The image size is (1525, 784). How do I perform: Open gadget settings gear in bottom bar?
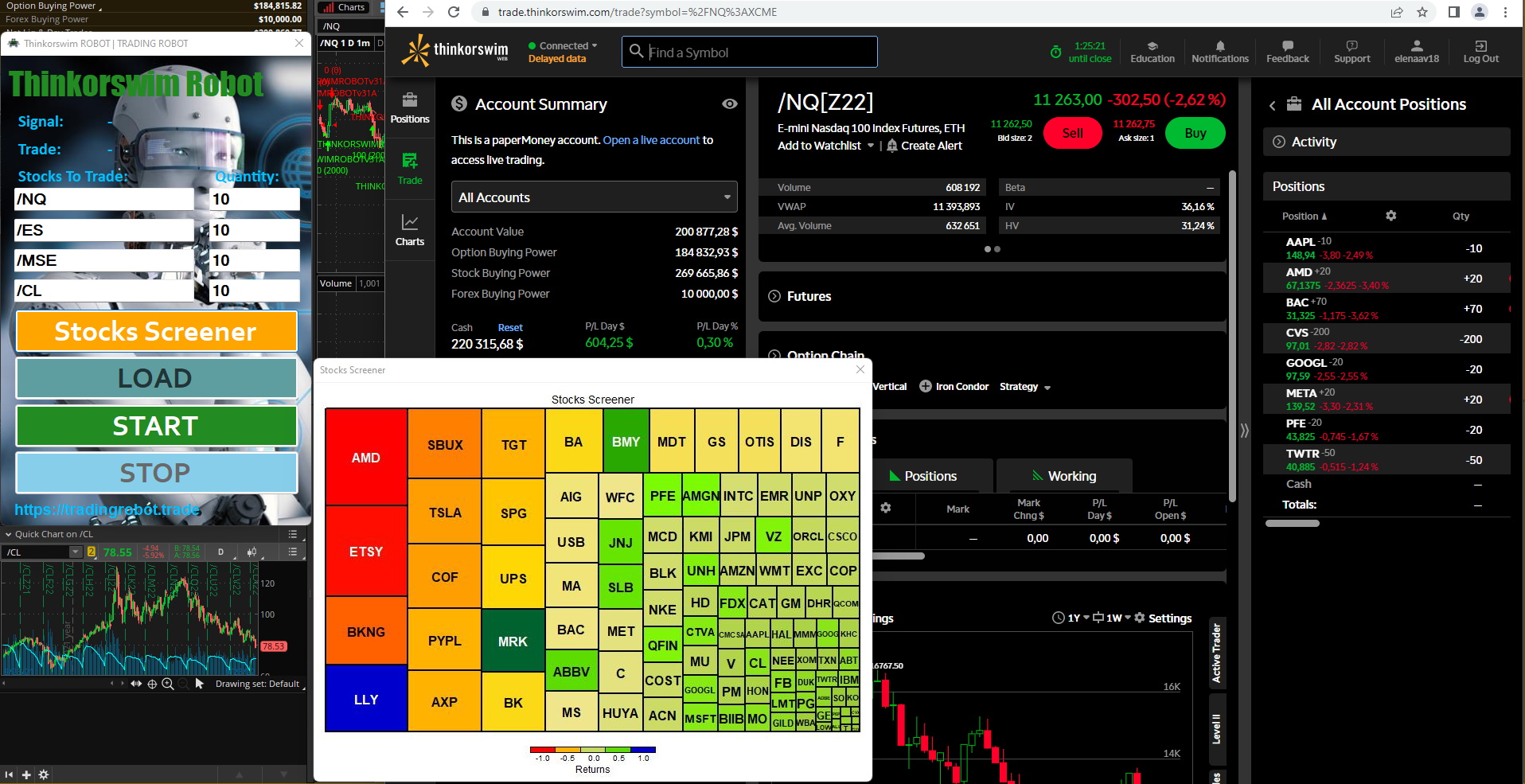(x=44, y=774)
